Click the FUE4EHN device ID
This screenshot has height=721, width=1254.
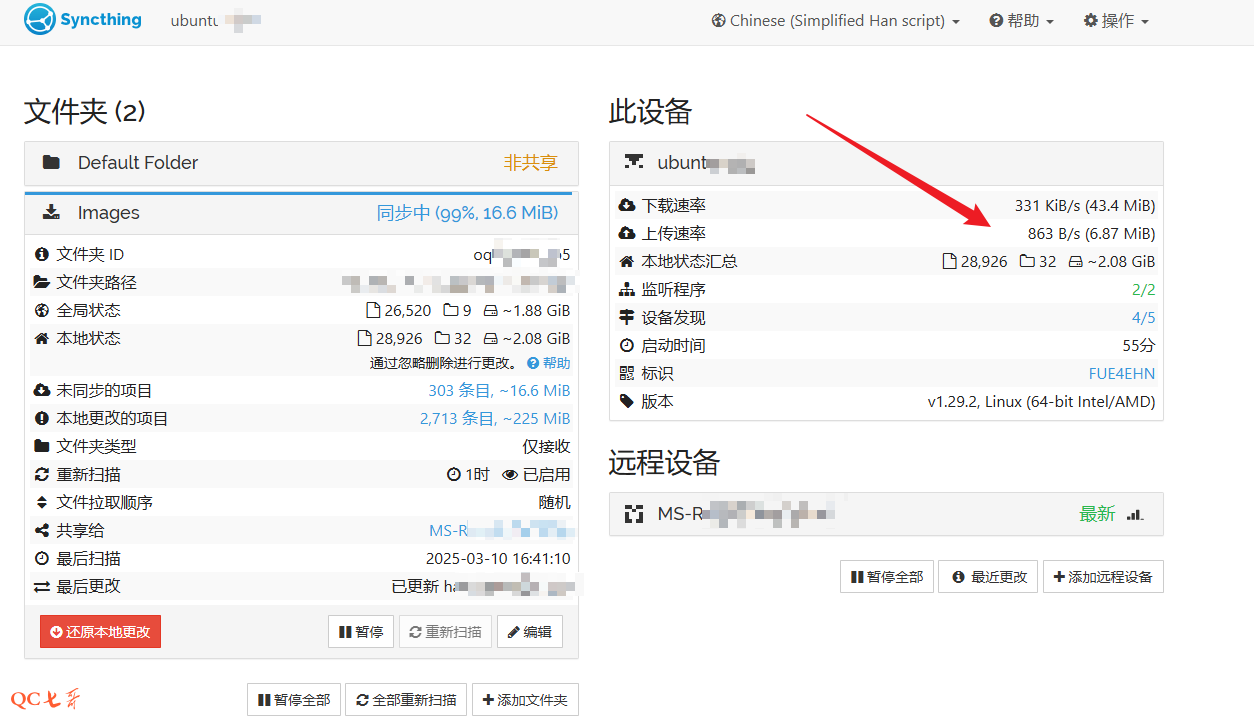1121,373
